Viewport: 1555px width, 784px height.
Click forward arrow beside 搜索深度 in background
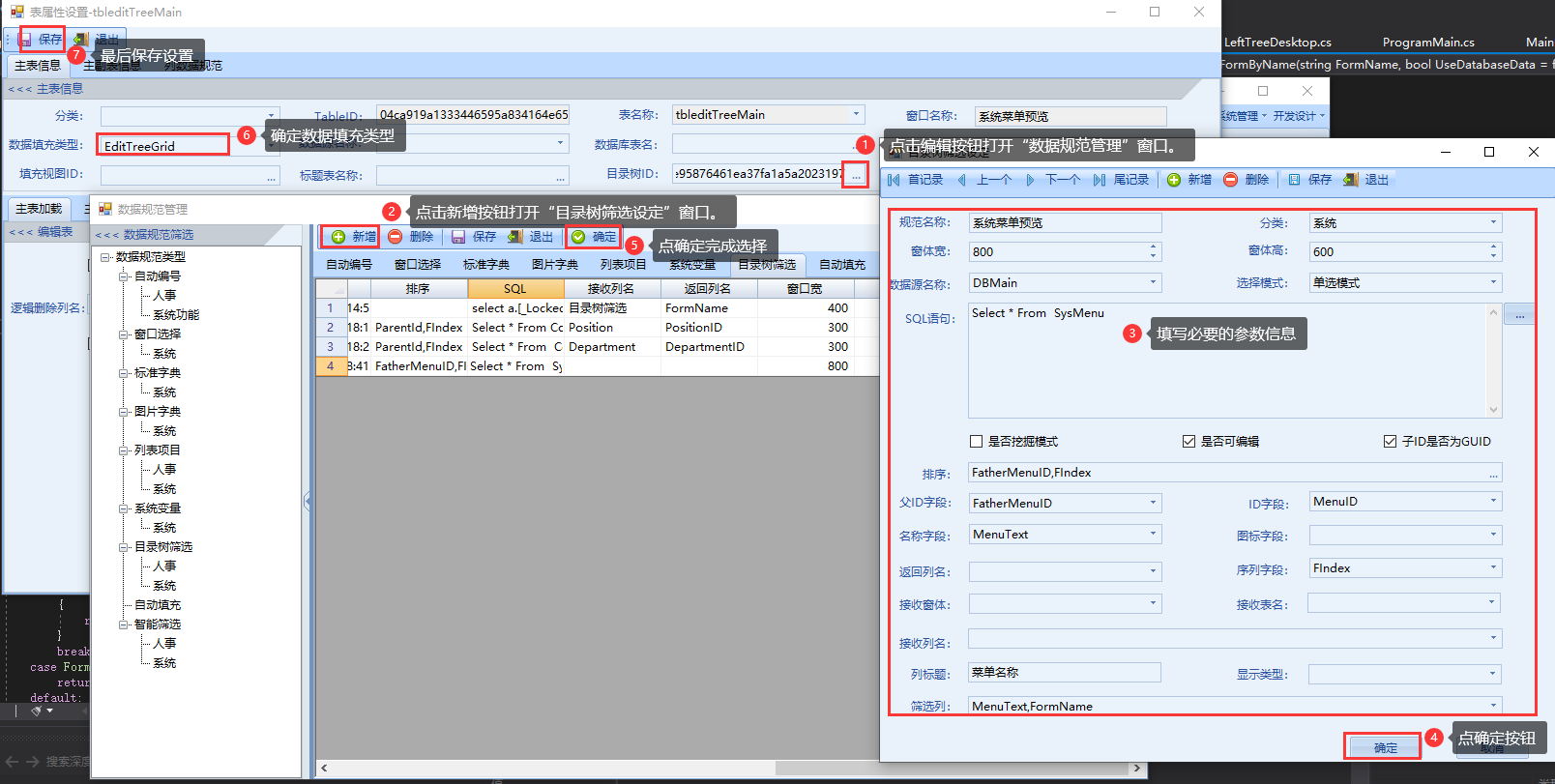pos(33,762)
